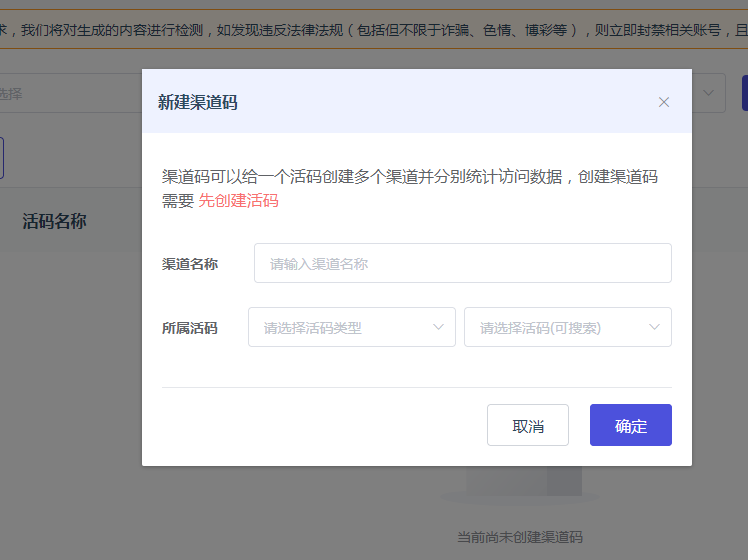Image resolution: width=748 pixels, height=560 pixels.
Task: Cancel the dialog with 取消
Action: (x=528, y=425)
